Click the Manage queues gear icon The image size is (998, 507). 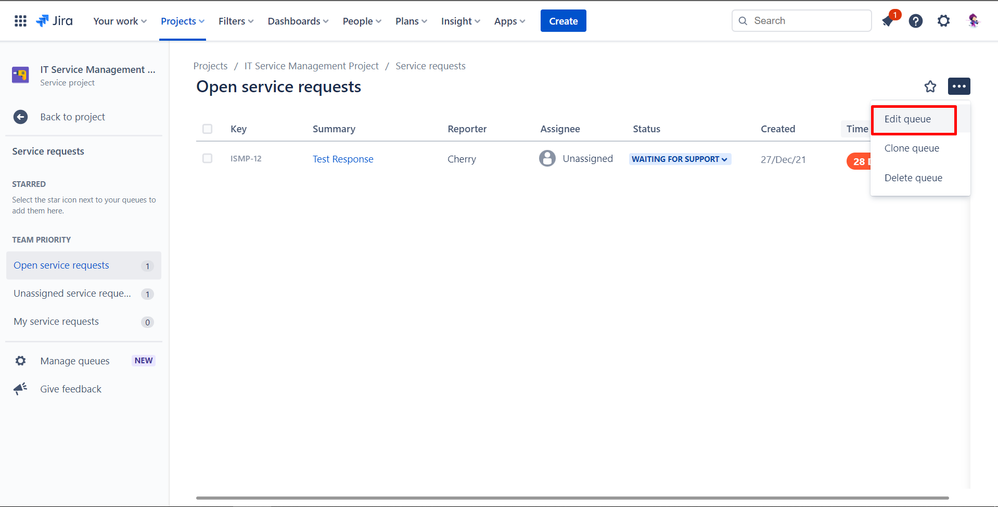tap(20, 361)
